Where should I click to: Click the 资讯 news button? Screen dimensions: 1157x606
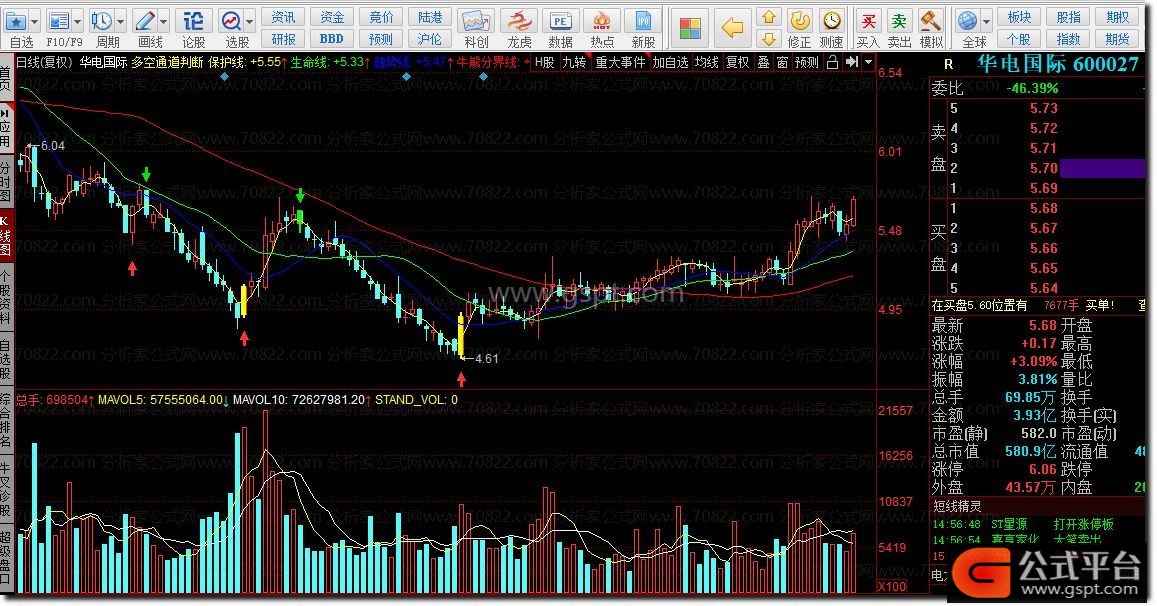click(283, 17)
